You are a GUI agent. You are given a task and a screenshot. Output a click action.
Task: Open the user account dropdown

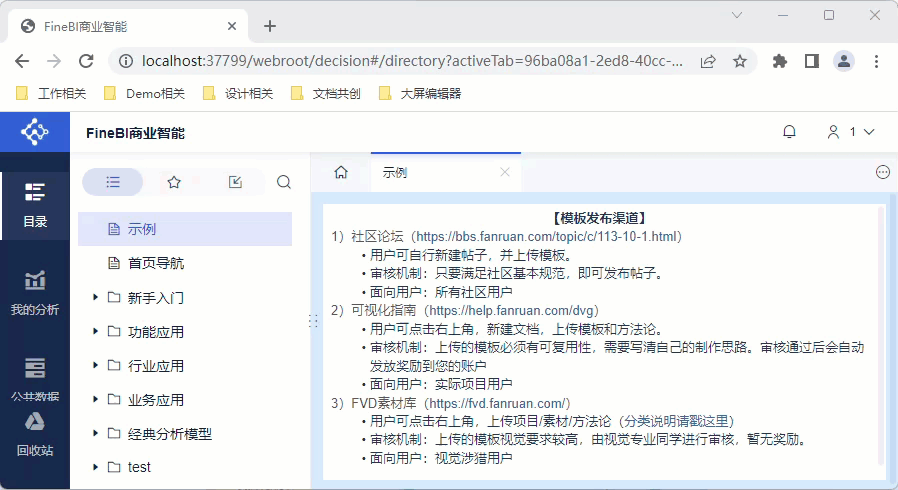click(850, 132)
